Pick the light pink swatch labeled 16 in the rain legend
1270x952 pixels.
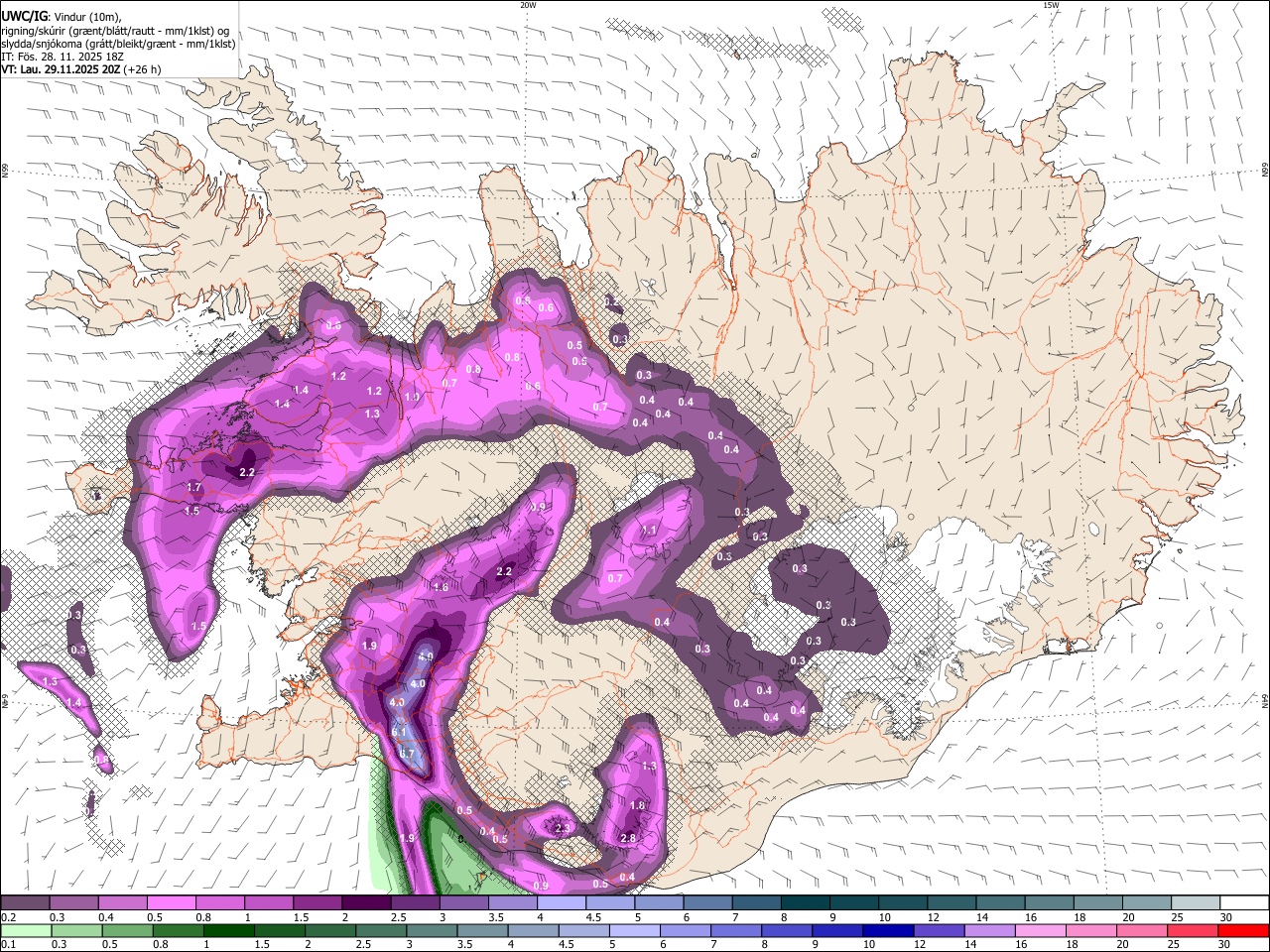pos(1039,931)
